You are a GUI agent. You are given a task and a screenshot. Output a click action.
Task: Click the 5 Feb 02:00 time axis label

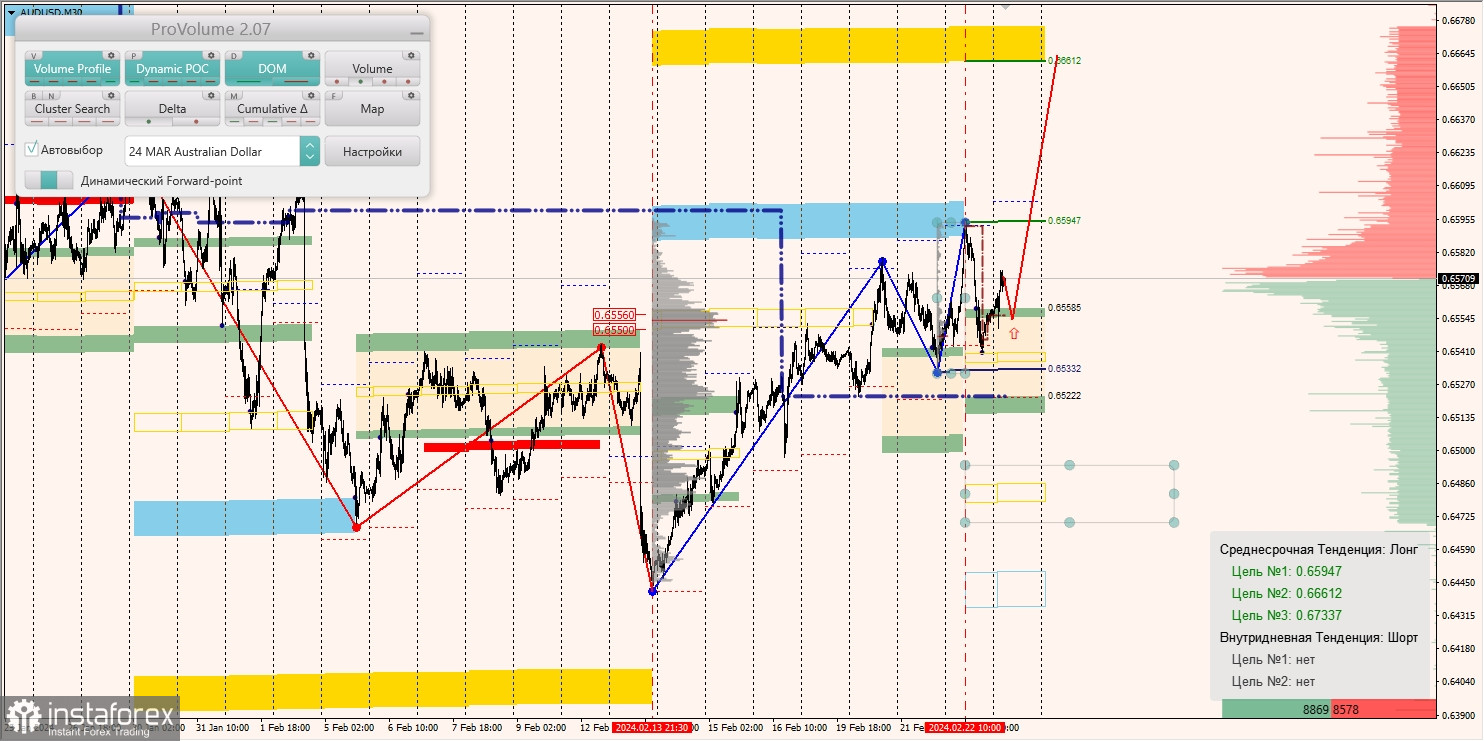coord(348,728)
